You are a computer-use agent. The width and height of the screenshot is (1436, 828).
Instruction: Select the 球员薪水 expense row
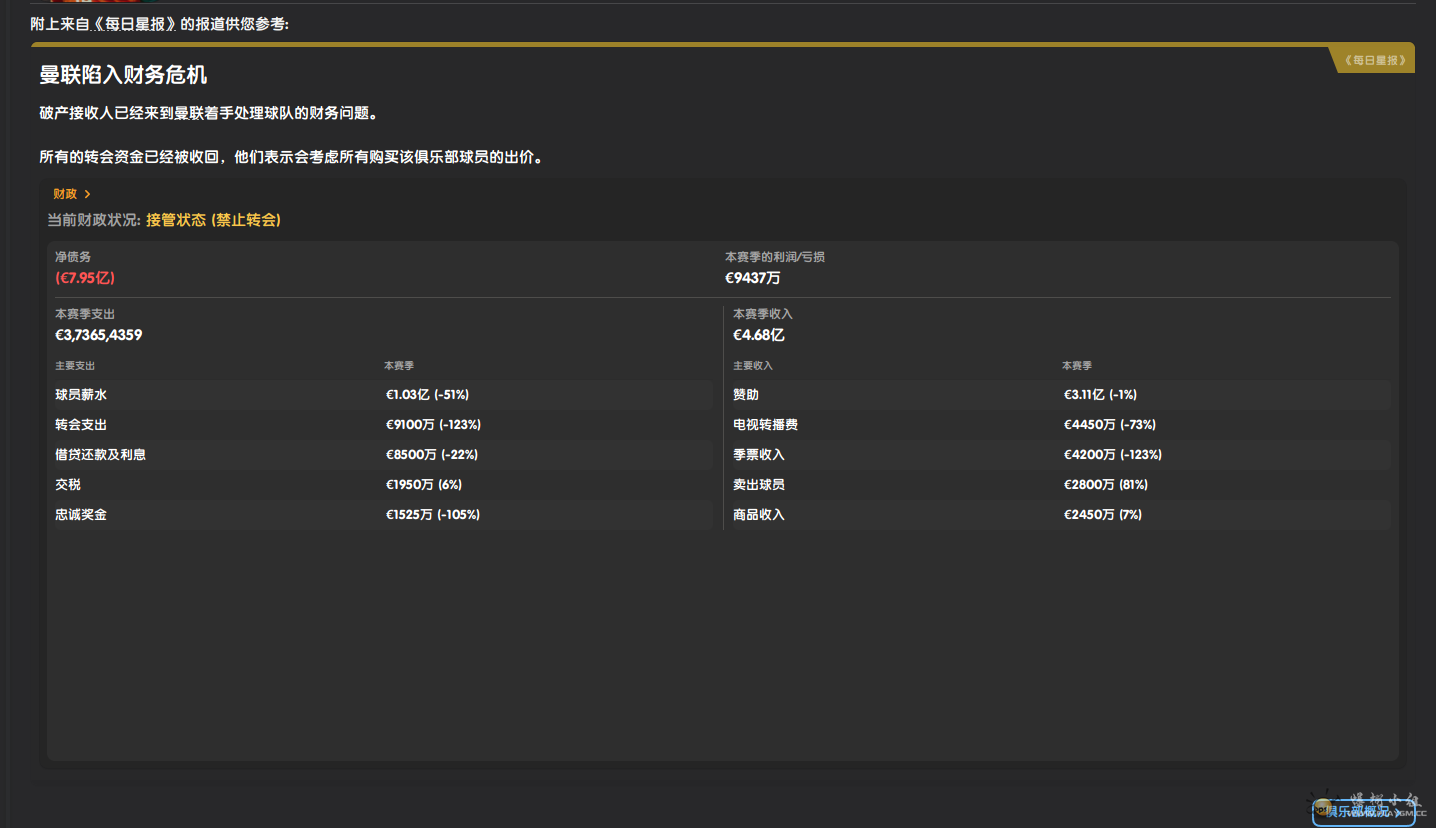(x=380, y=395)
